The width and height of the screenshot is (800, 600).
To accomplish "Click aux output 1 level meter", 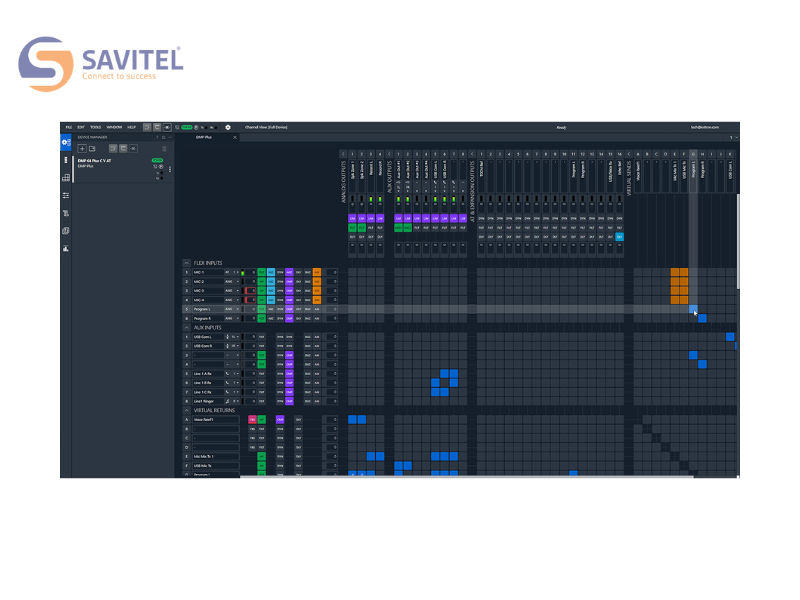I will coord(398,199).
